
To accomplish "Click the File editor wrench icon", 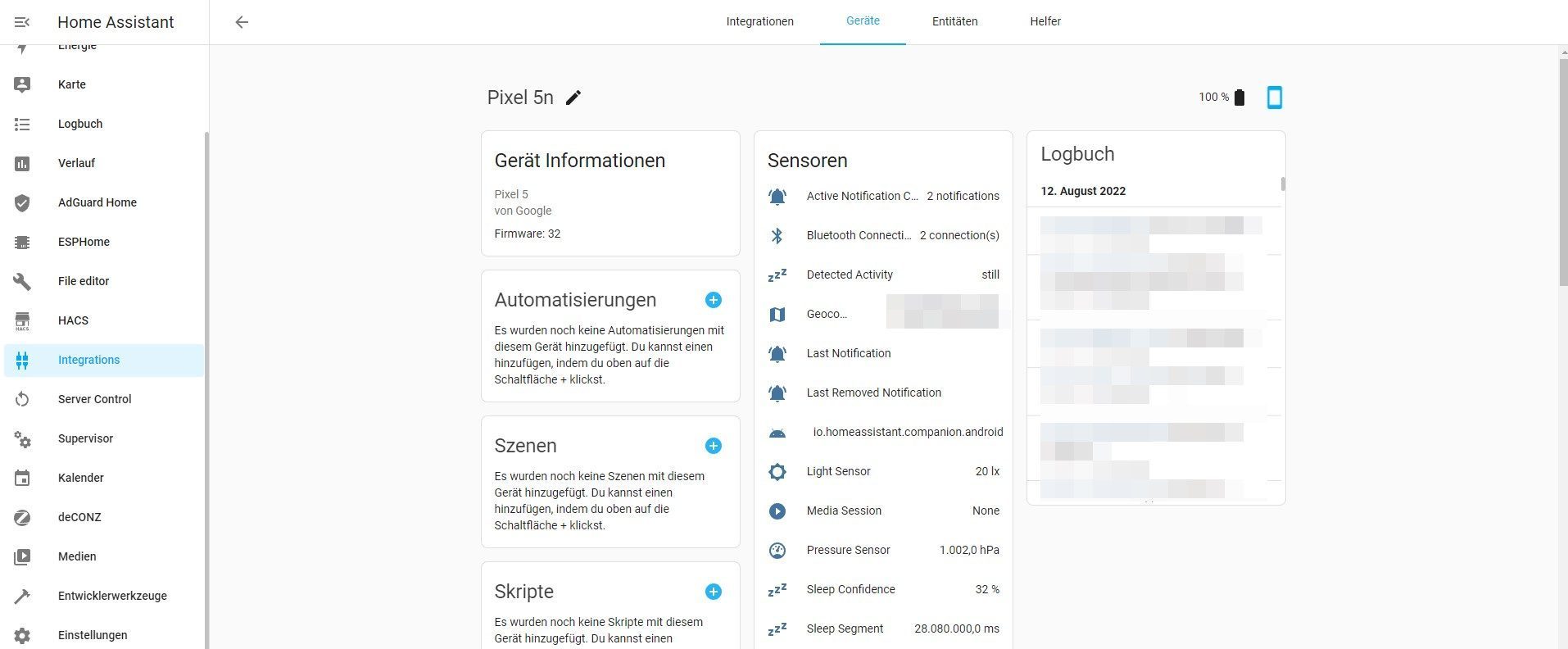I will pyautogui.click(x=22, y=281).
